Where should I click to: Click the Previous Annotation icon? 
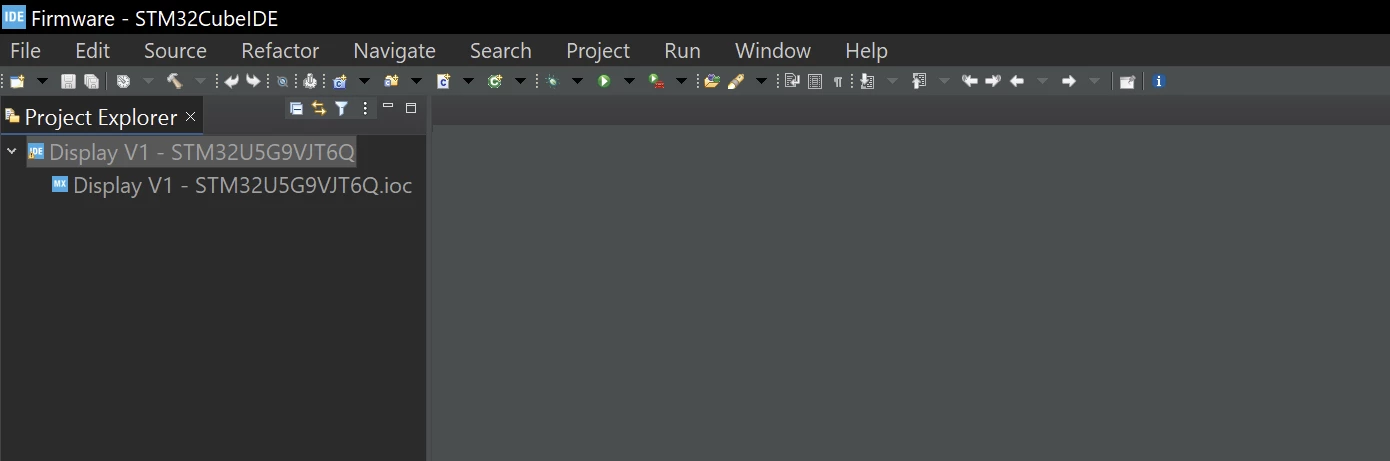pos(919,81)
